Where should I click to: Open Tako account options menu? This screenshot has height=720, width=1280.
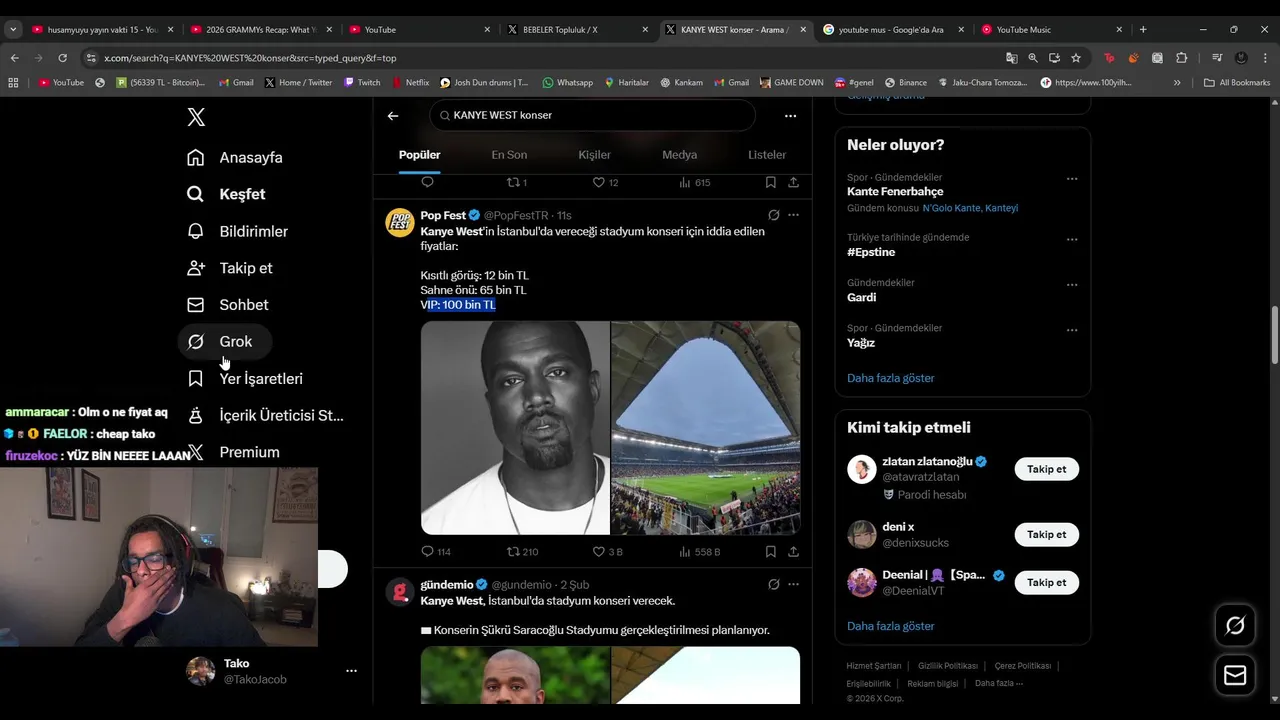point(351,671)
